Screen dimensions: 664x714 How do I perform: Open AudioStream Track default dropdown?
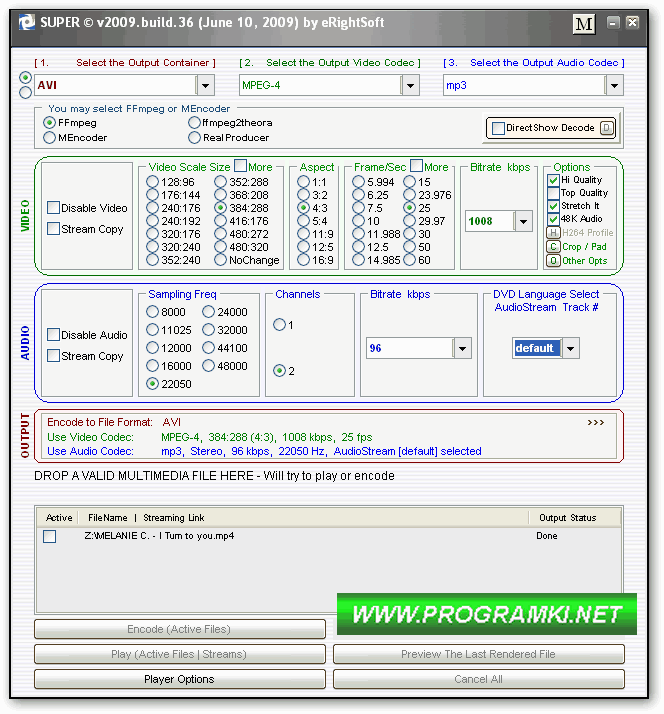[x=570, y=349]
